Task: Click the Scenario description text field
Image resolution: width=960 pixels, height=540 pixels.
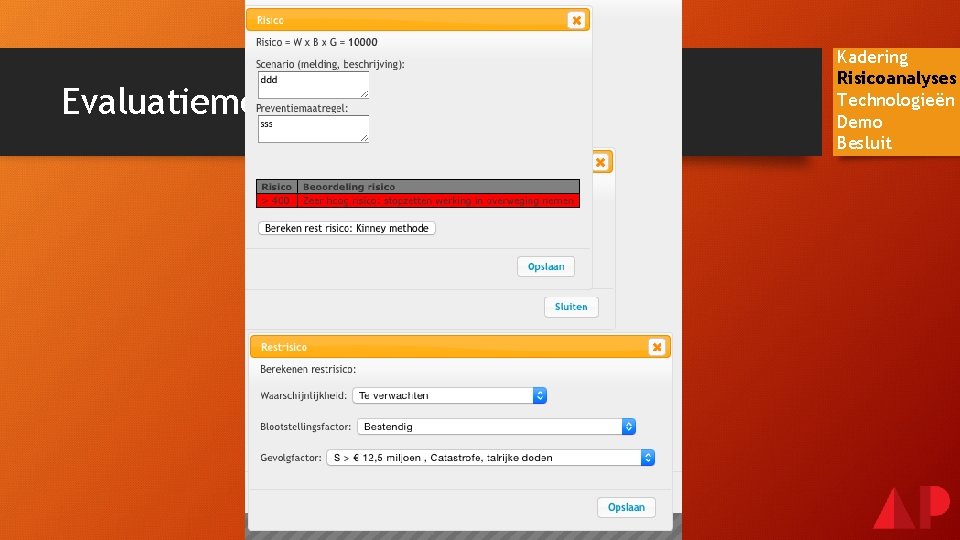Action: coord(313,85)
